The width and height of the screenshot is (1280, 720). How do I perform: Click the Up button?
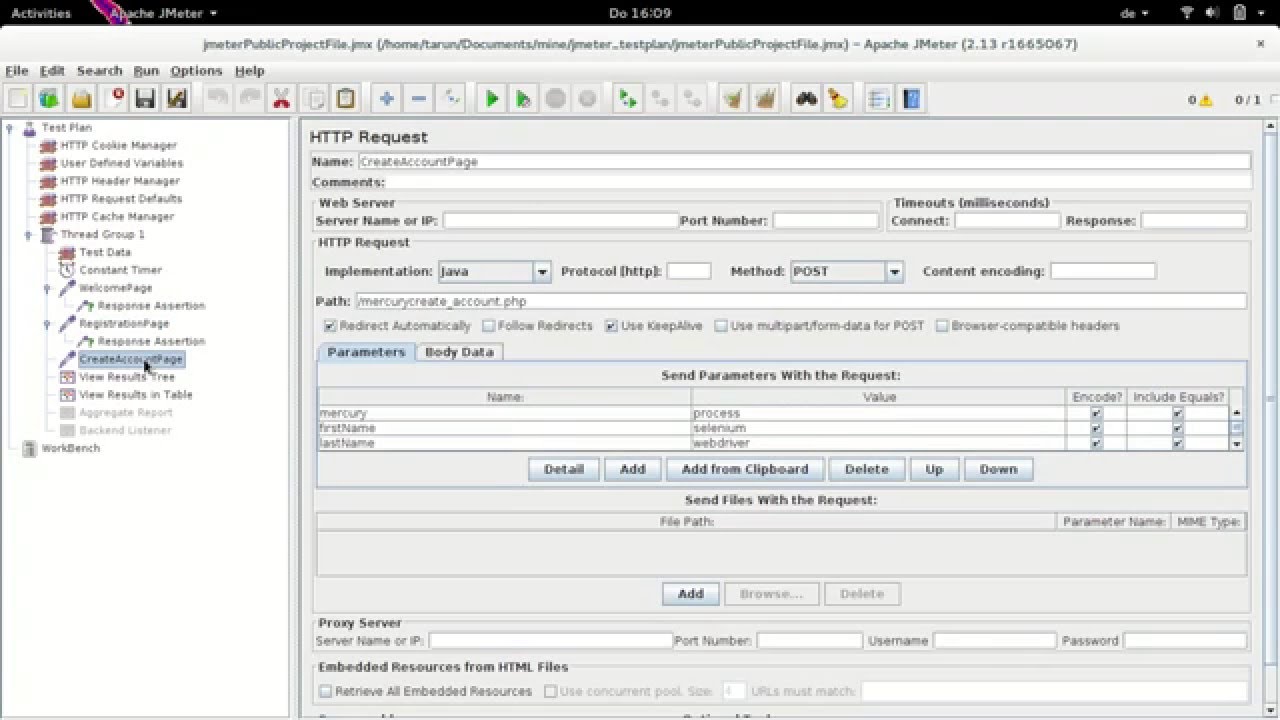pos(934,469)
